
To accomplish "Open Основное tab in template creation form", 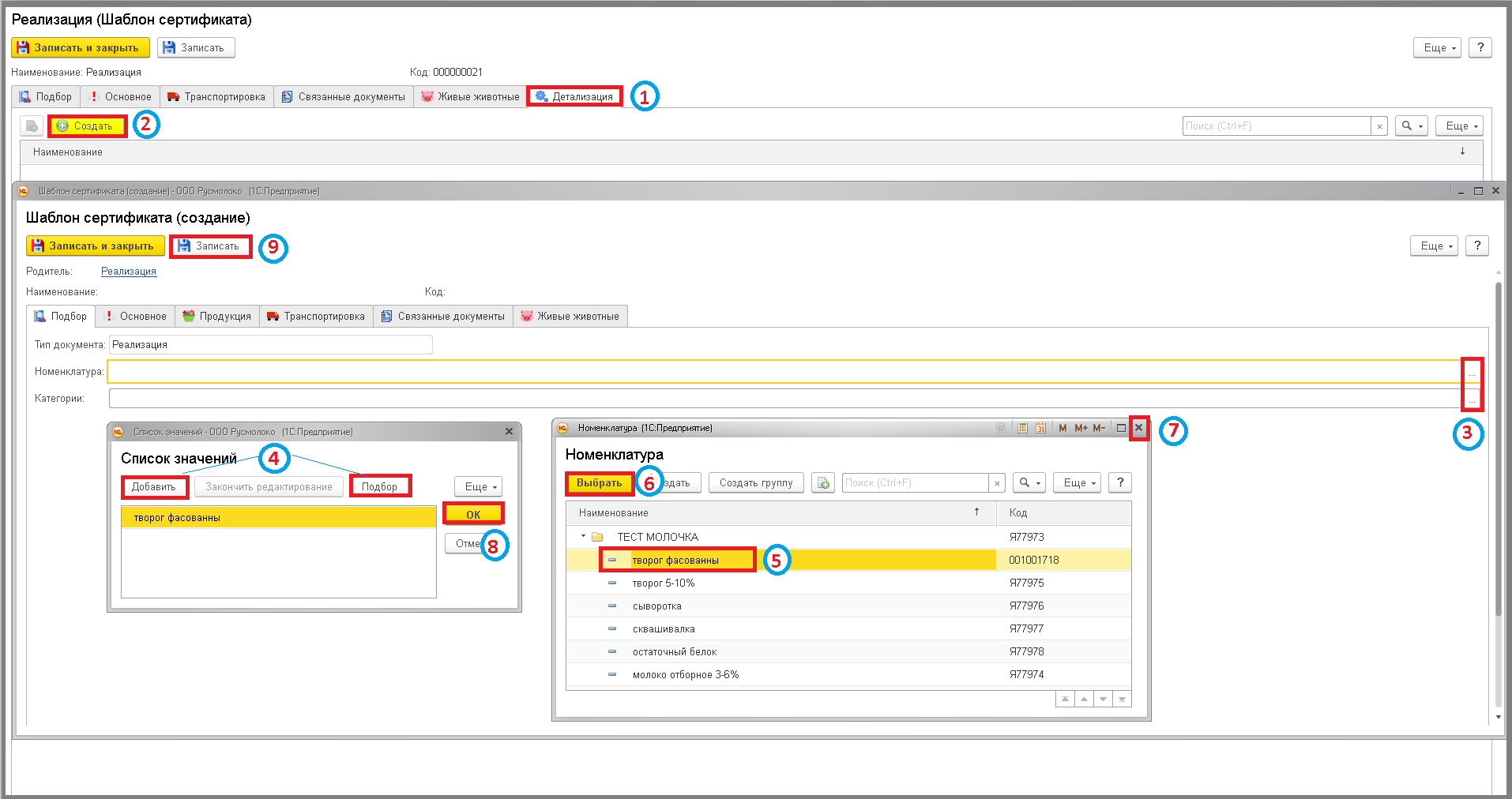I will pos(135,316).
